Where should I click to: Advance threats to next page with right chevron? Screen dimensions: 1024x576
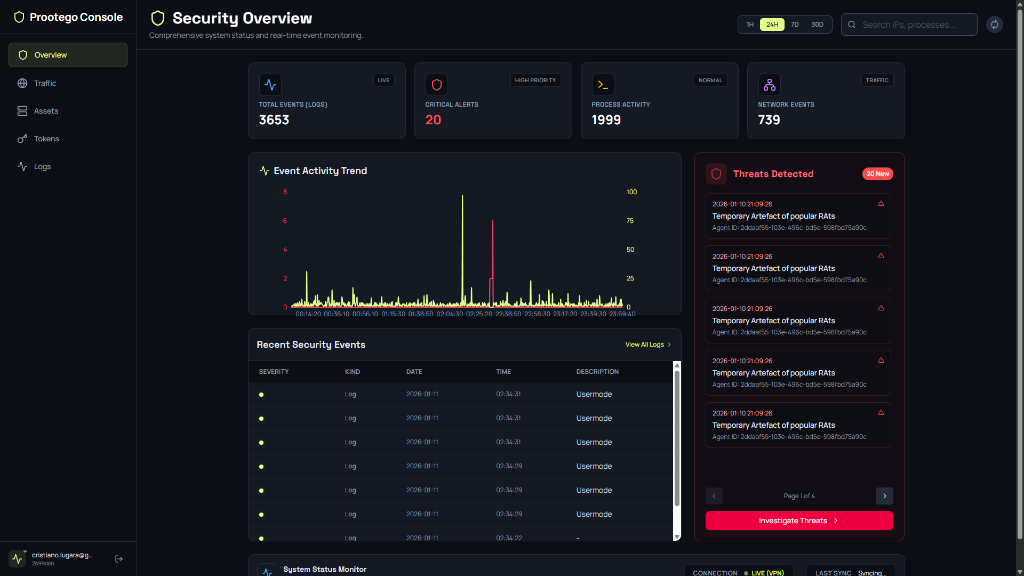pos(884,496)
